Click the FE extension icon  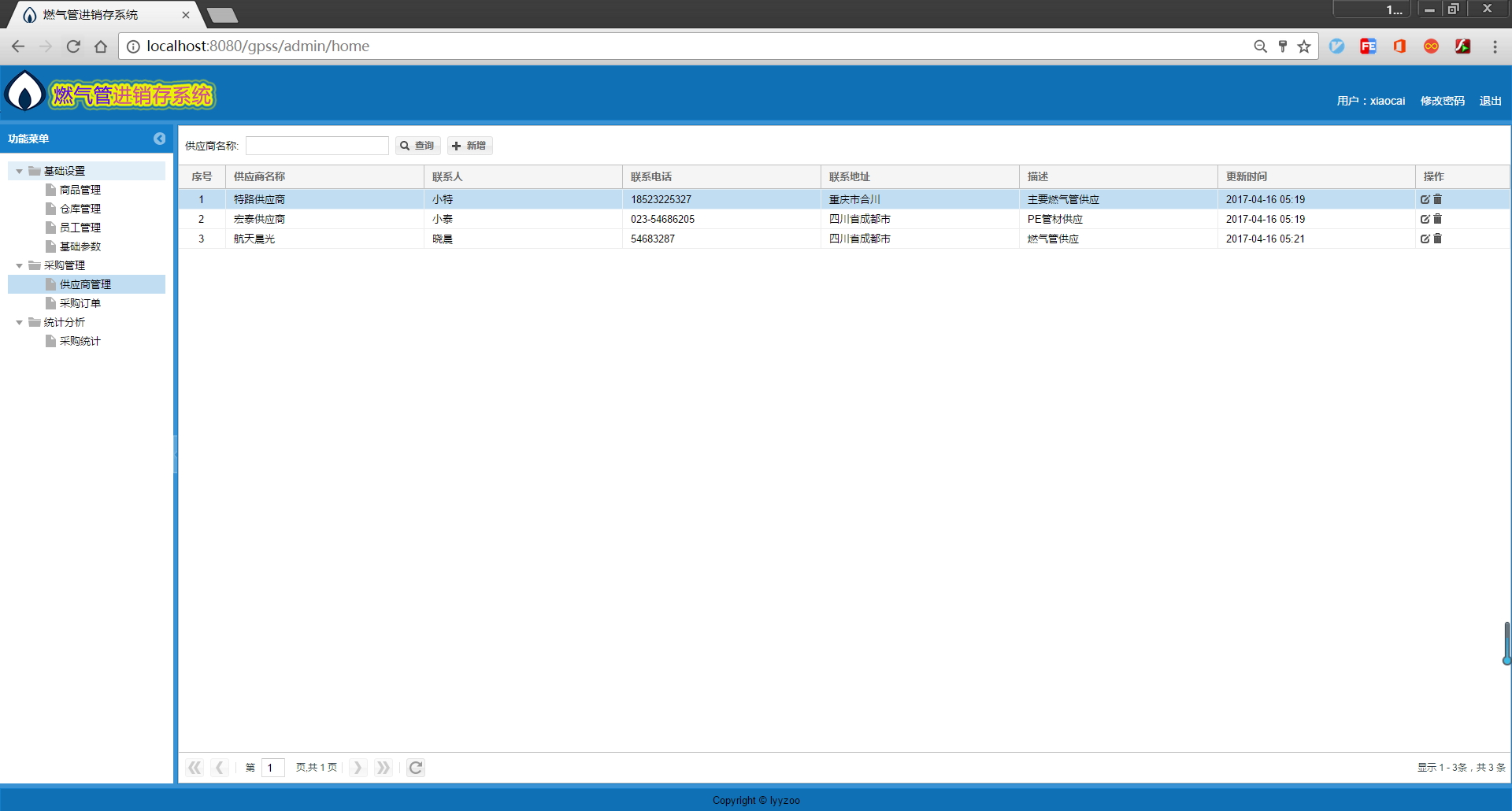[1369, 46]
